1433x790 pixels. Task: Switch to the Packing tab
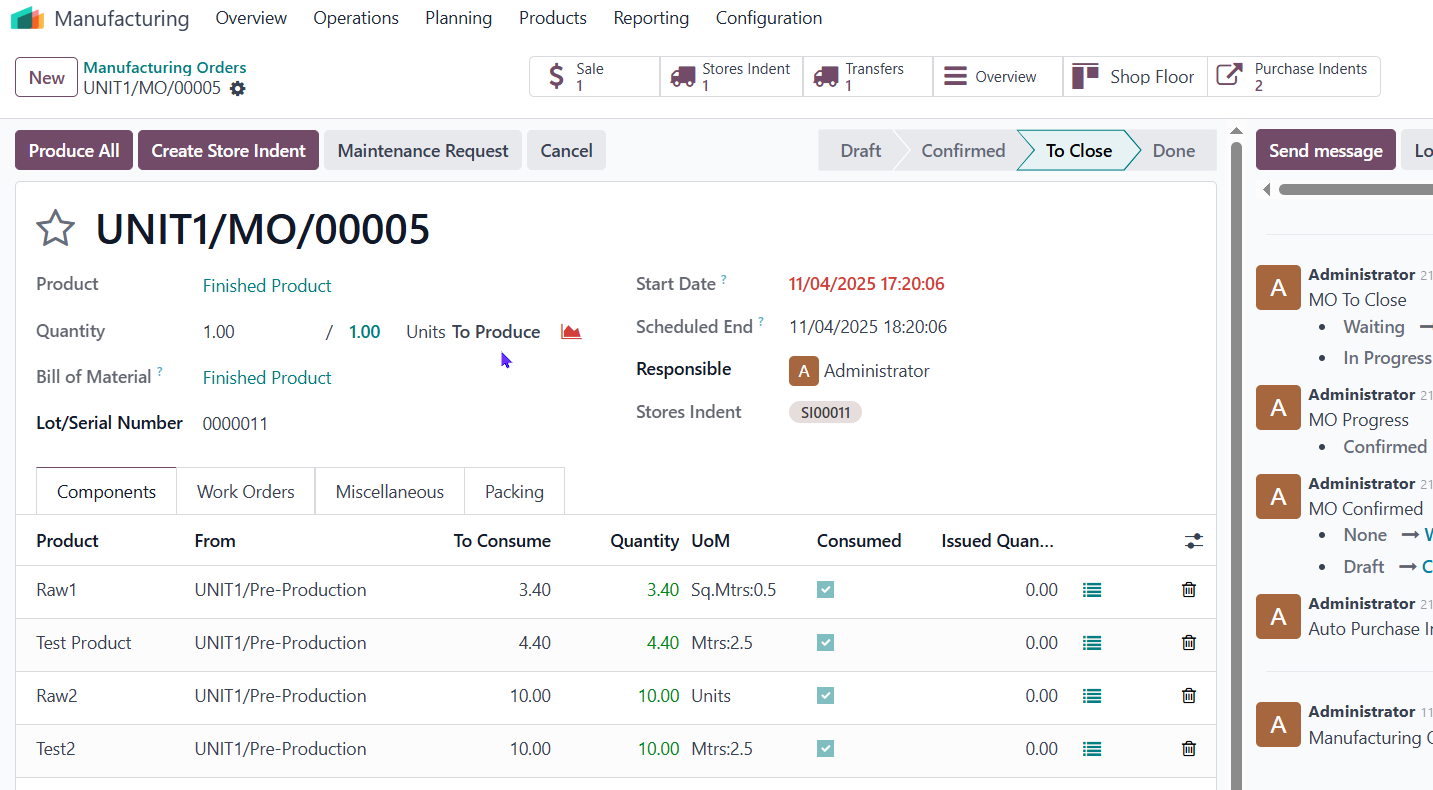[514, 492]
